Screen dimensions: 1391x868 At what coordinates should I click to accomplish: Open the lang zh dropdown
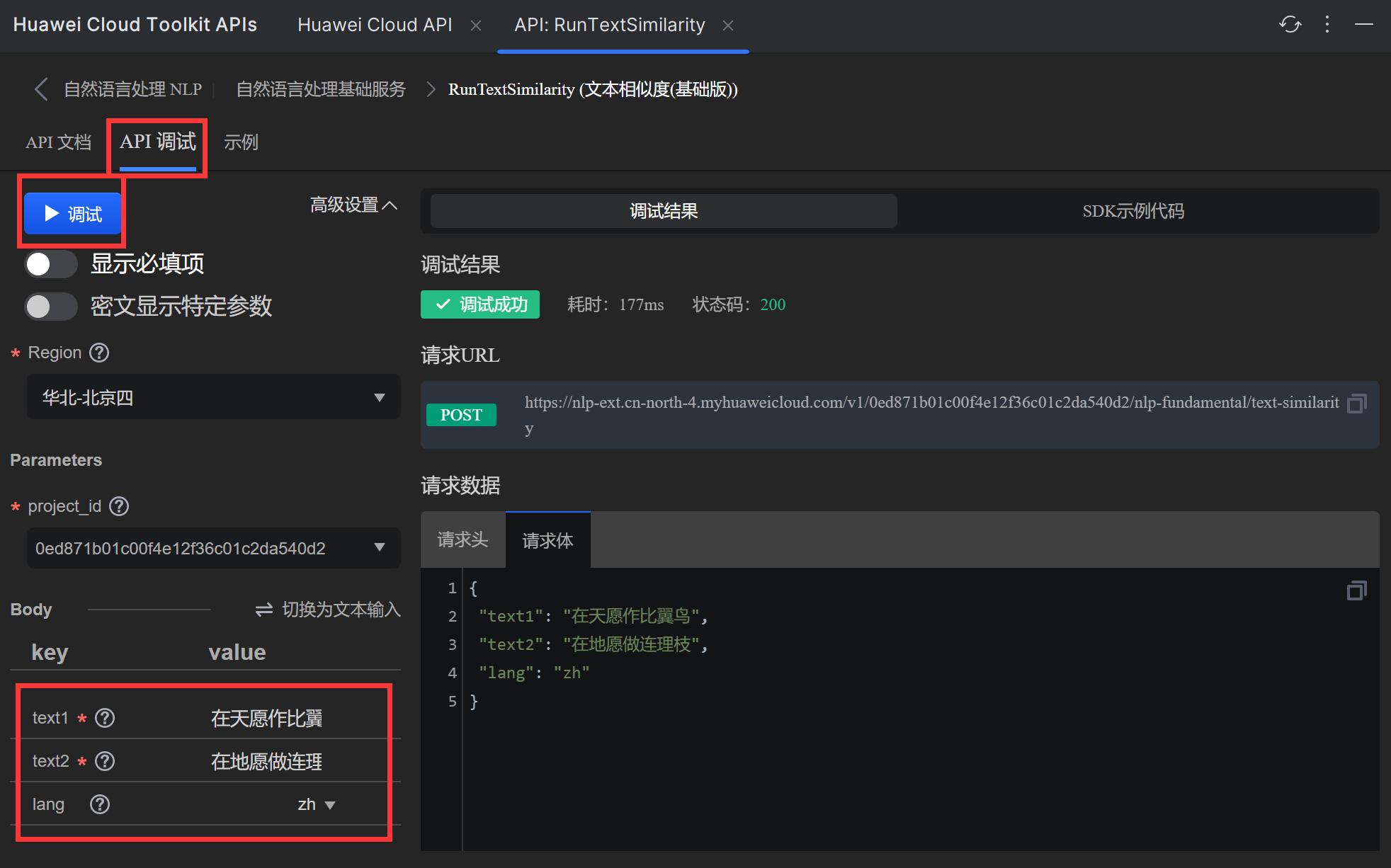click(x=317, y=804)
